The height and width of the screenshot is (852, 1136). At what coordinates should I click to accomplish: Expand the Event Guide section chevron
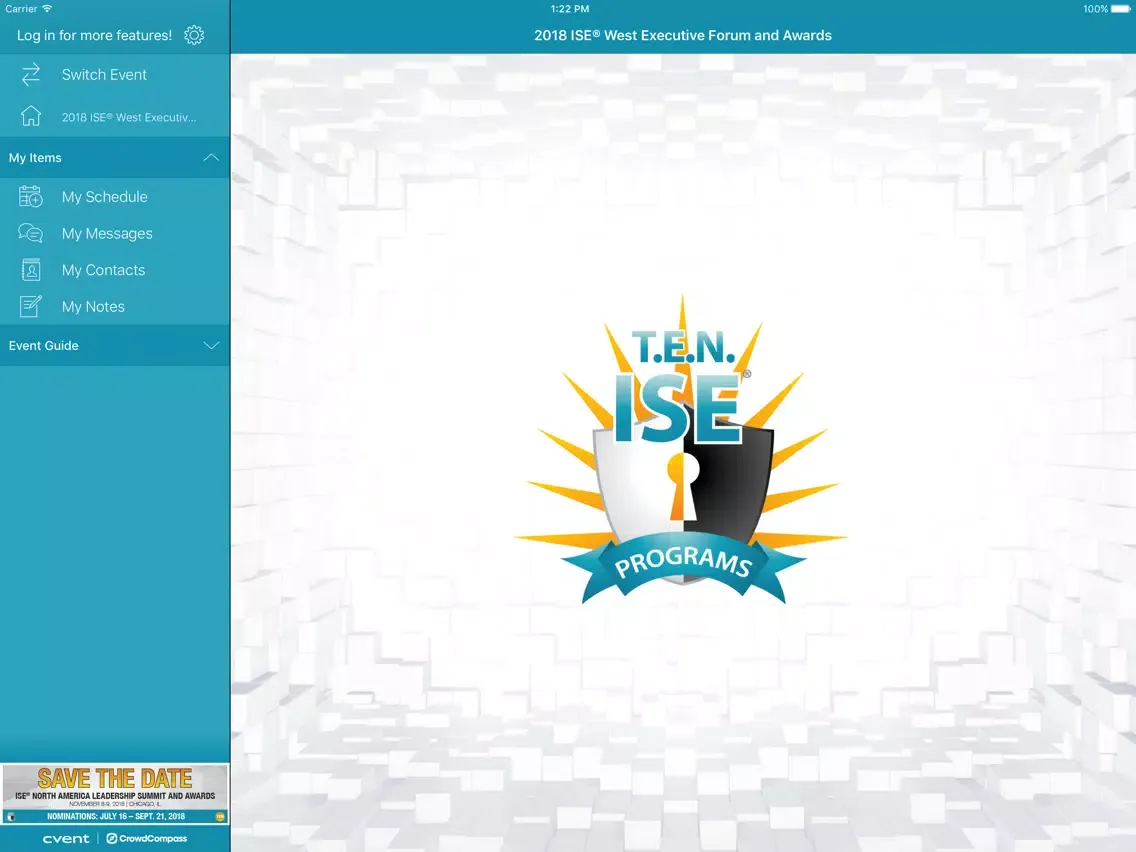click(211, 346)
